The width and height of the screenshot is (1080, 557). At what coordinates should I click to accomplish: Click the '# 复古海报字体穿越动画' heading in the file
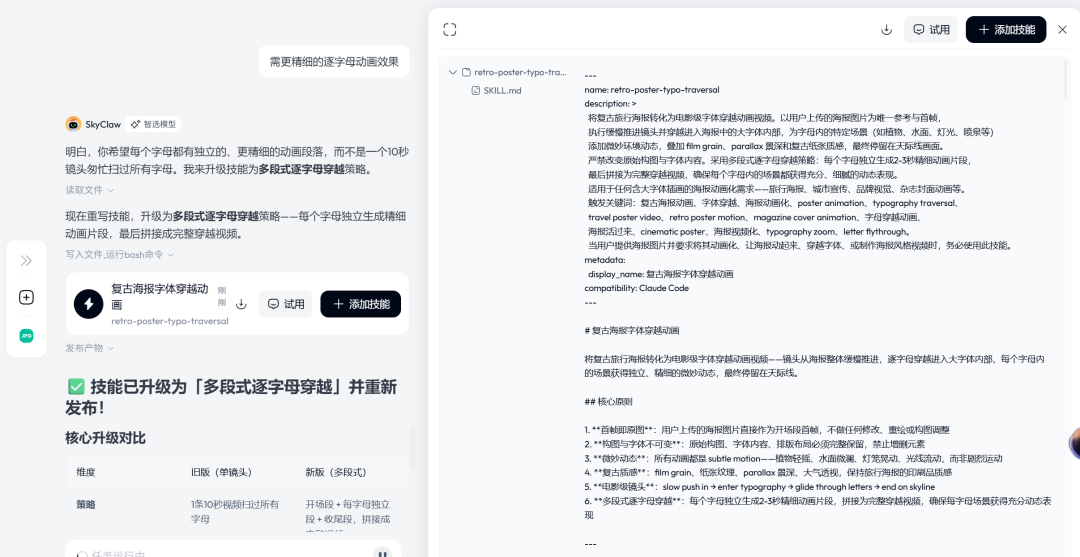(x=632, y=330)
